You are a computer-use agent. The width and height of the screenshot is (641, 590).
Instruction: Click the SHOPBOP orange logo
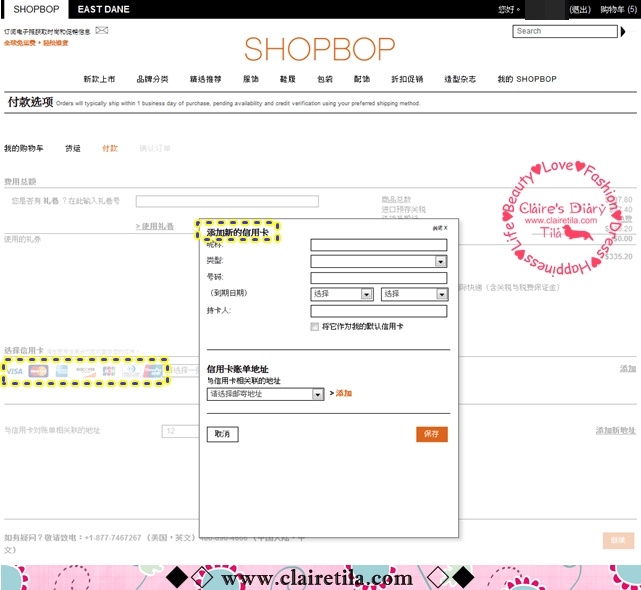click(320, 49)
